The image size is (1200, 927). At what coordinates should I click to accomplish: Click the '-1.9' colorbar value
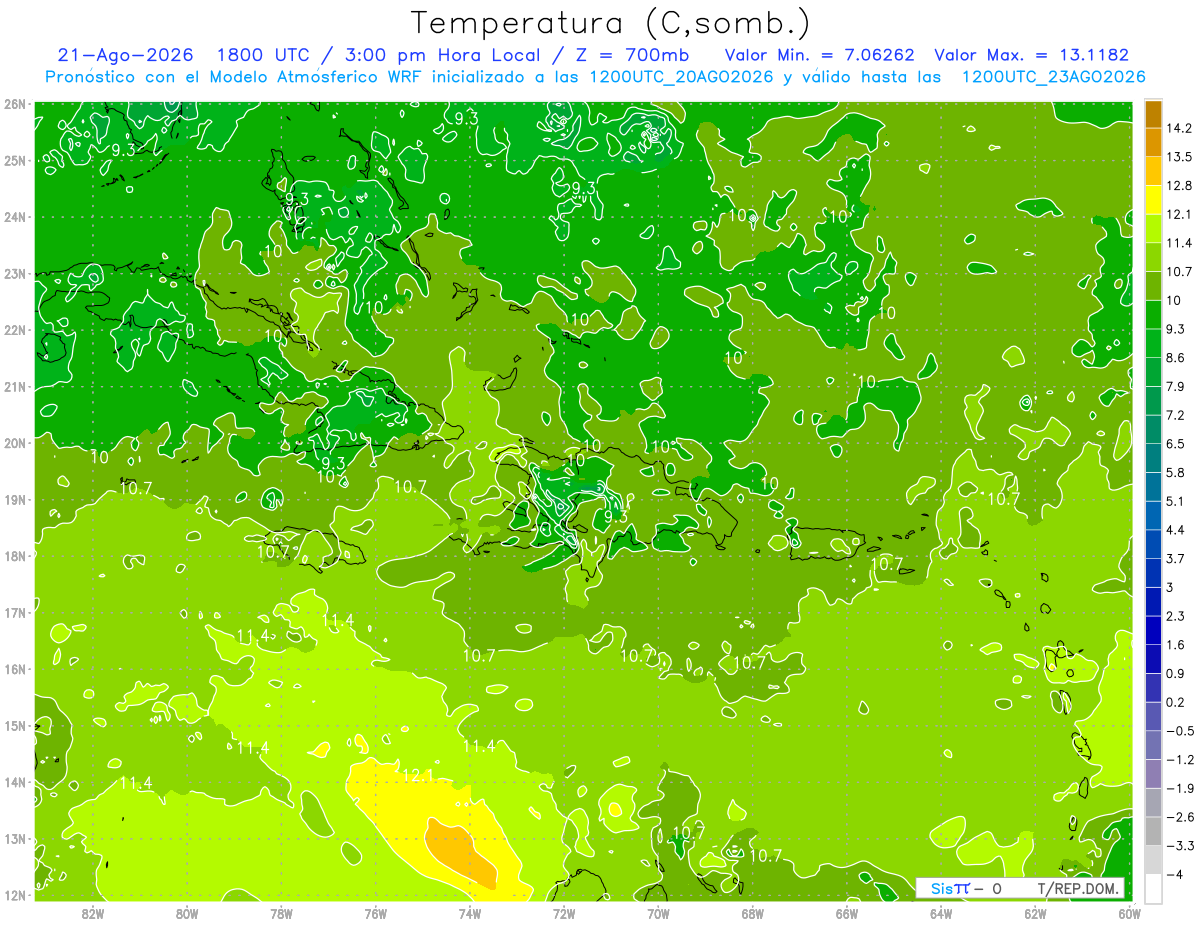[x=1180, y=788]
